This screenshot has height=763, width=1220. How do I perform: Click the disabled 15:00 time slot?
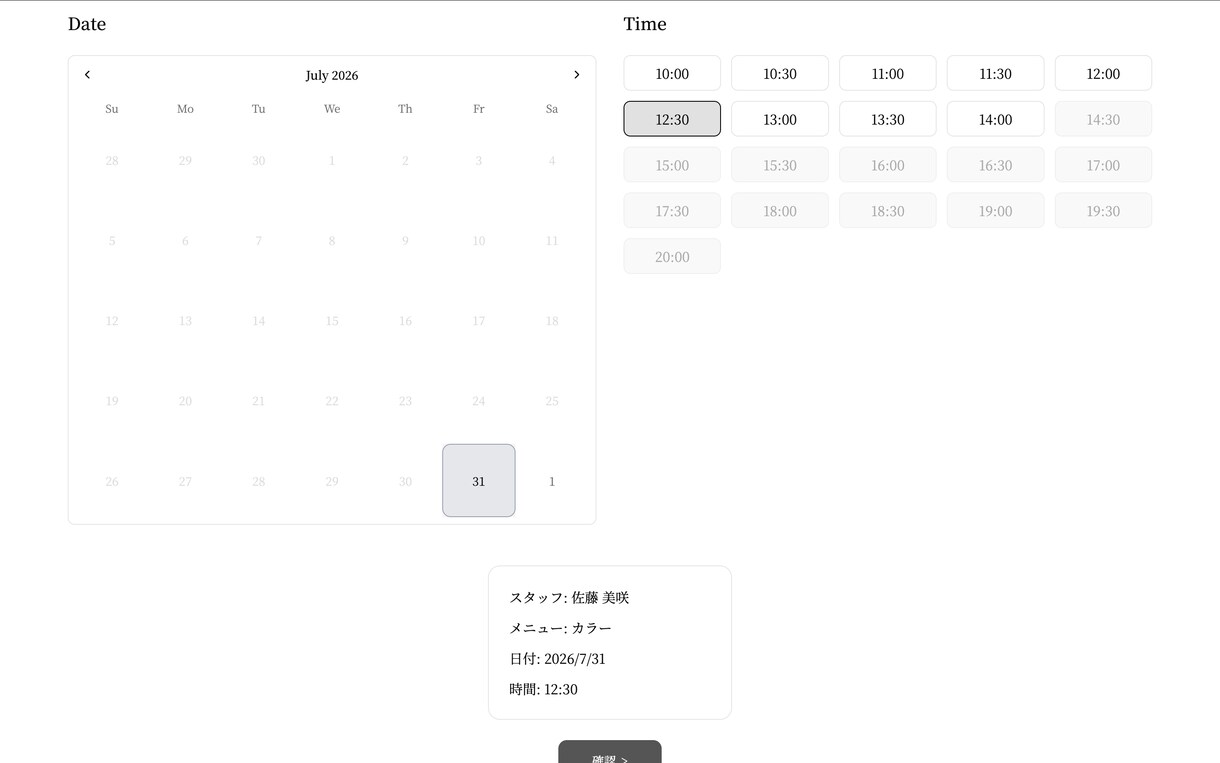coord(672,165)
